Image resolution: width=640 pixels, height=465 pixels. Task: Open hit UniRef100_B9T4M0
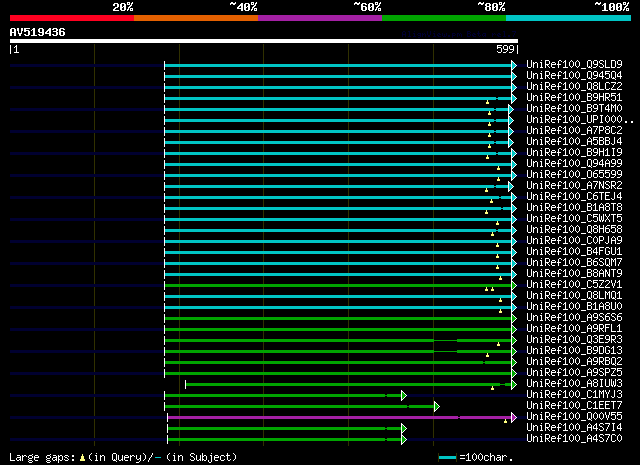(574, 109)
